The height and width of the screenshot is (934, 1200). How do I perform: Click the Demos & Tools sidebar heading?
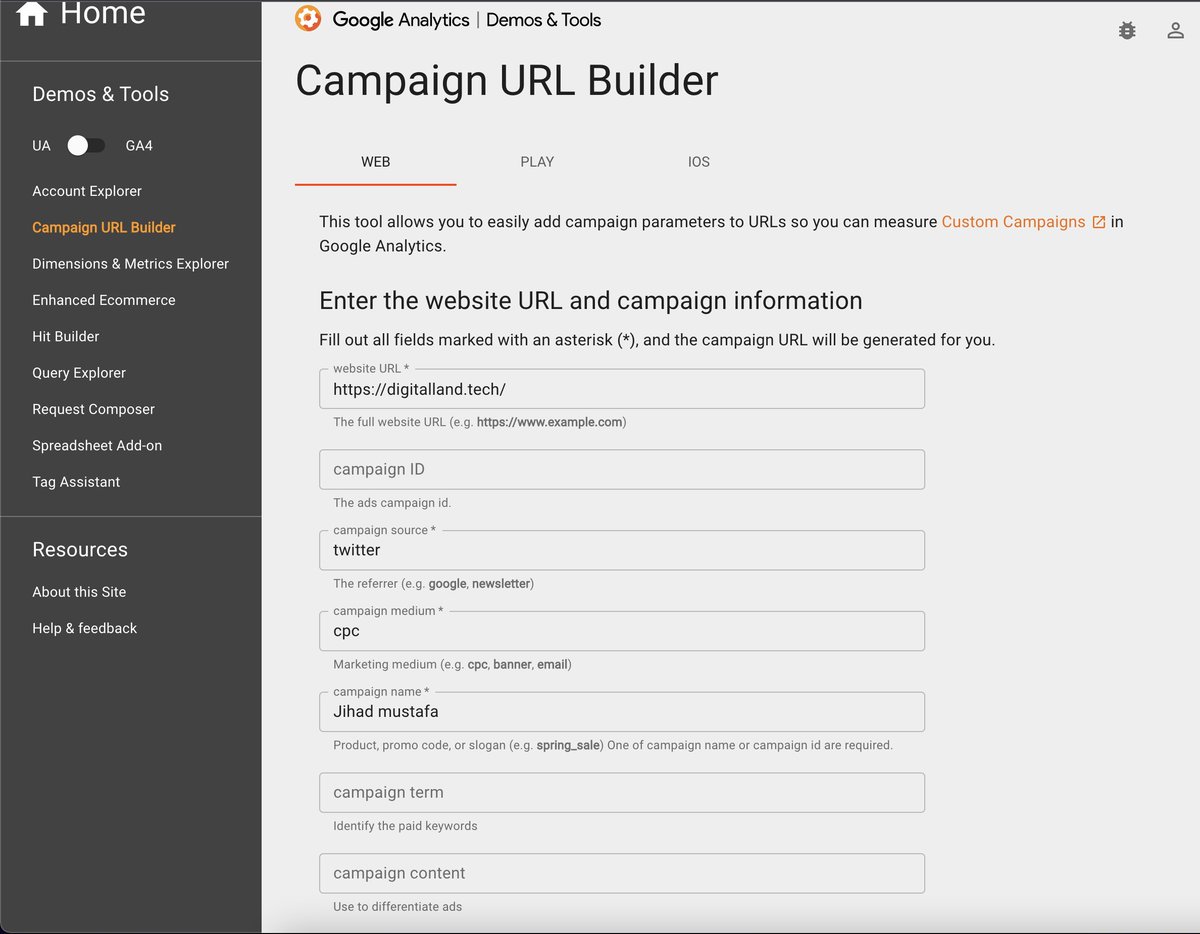(101, 94)
